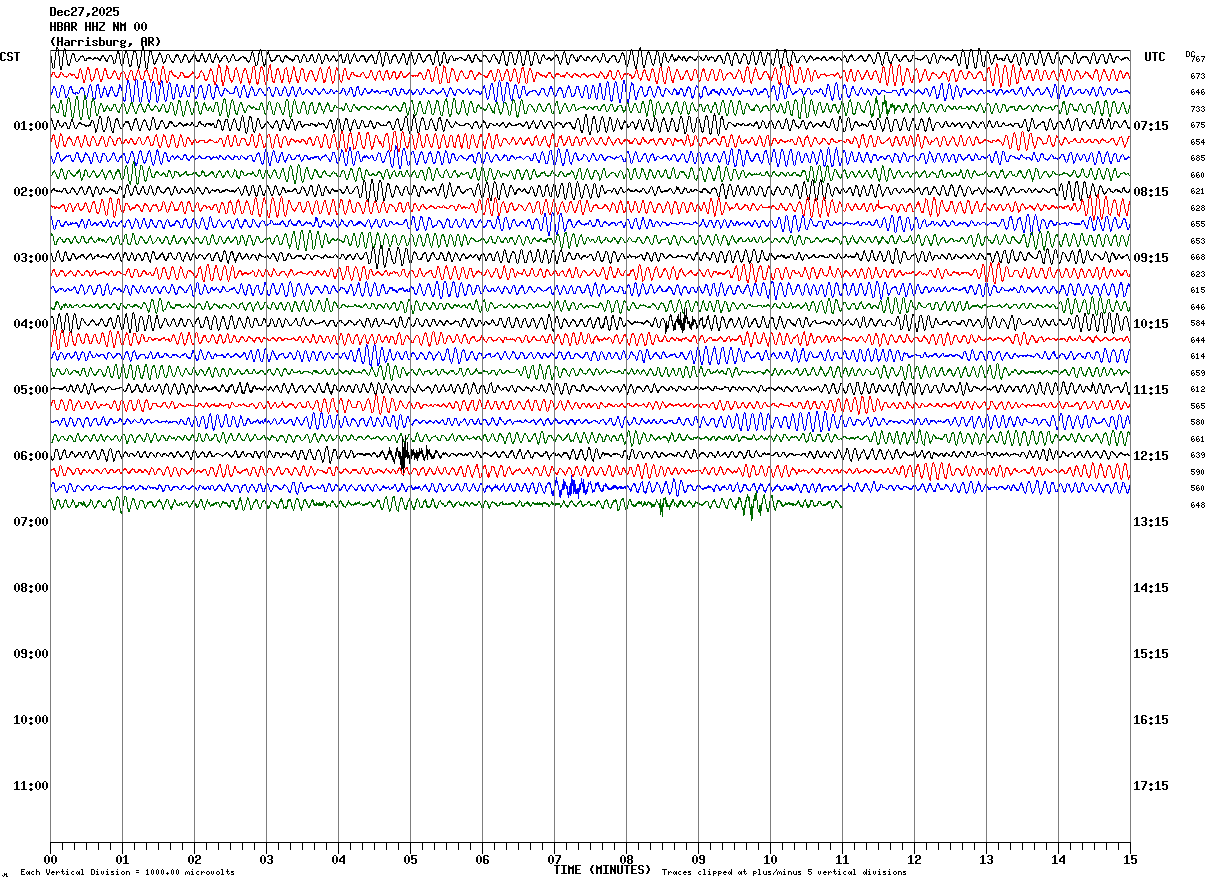
Task: Click the 09:15 UTC time label
Action: [x=1151, y=258]
